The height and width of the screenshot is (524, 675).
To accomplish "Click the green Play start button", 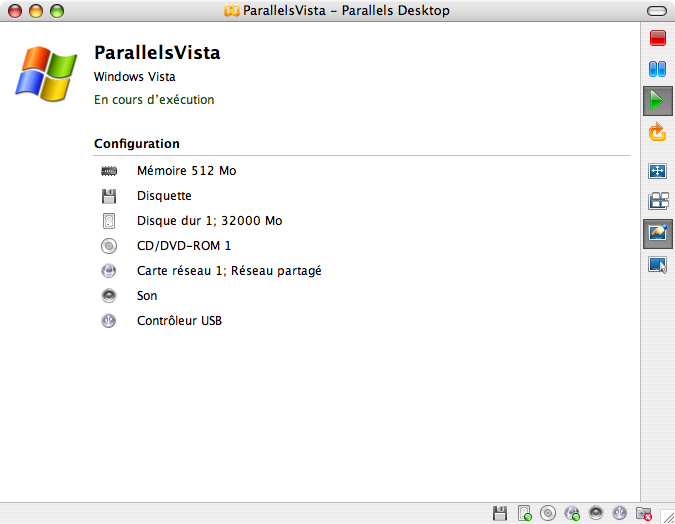I will click(x=657, y=101).
